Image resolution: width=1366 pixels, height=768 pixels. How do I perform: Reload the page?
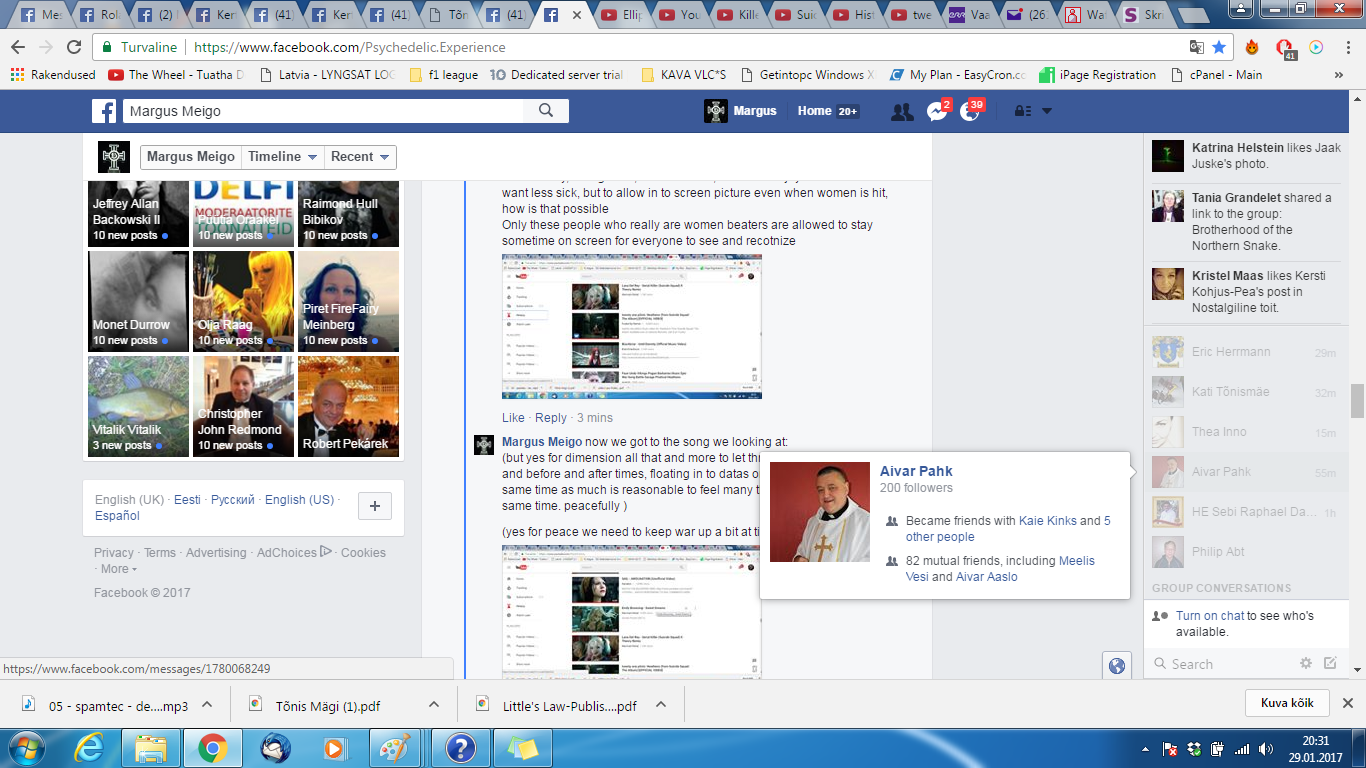click(x=74, y=47)
